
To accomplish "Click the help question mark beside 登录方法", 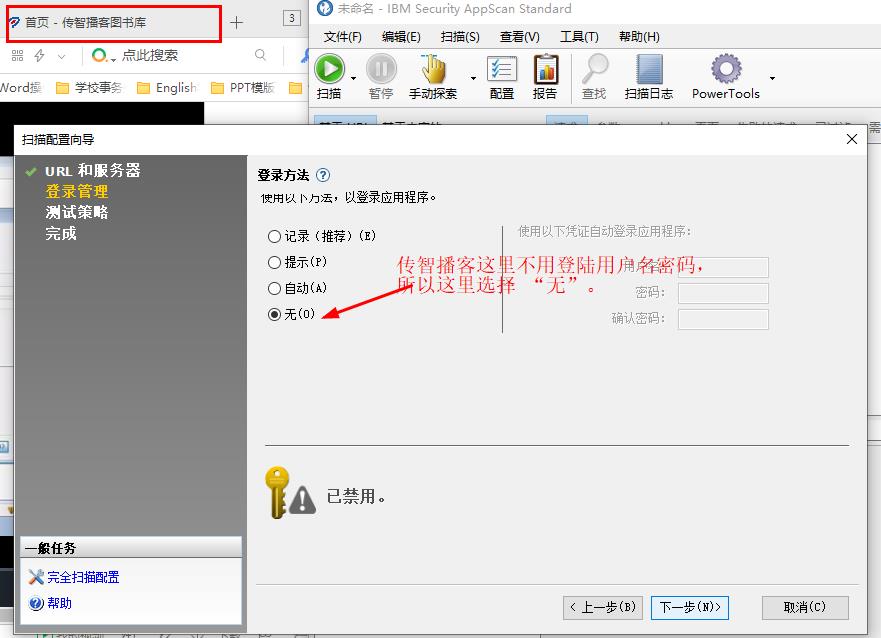I will [x=323, y=175].
